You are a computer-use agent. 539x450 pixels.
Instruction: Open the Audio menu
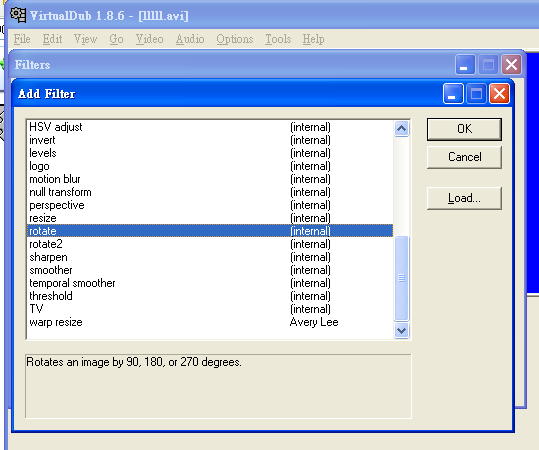tap(190, 39)
